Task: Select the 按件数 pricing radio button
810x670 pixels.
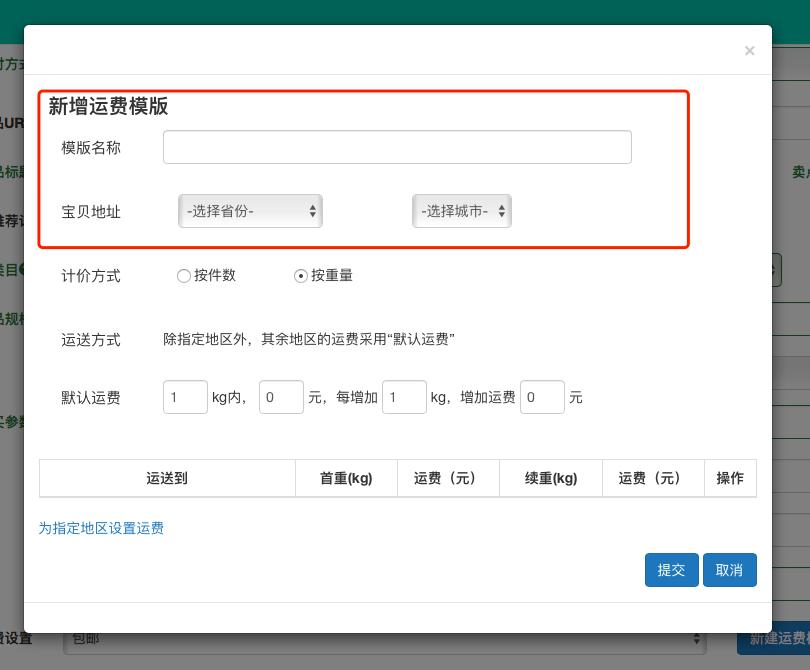Action: [x=184, y=276]
